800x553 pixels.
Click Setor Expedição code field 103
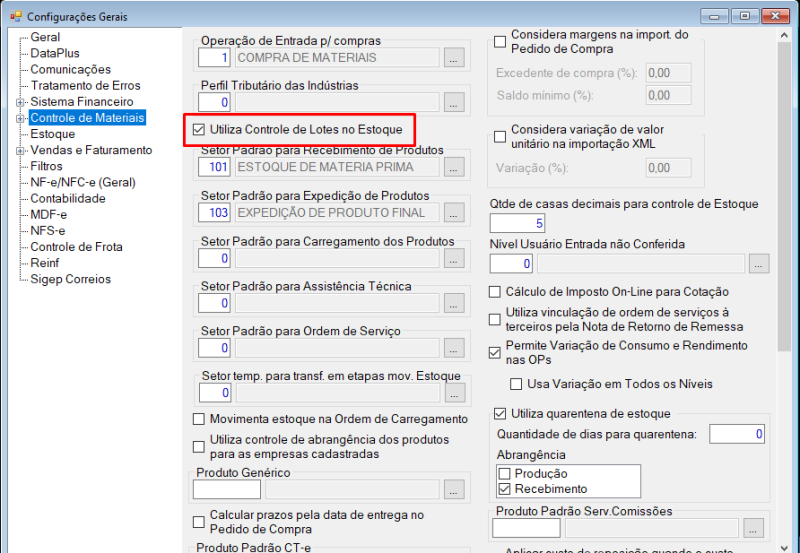214,213
